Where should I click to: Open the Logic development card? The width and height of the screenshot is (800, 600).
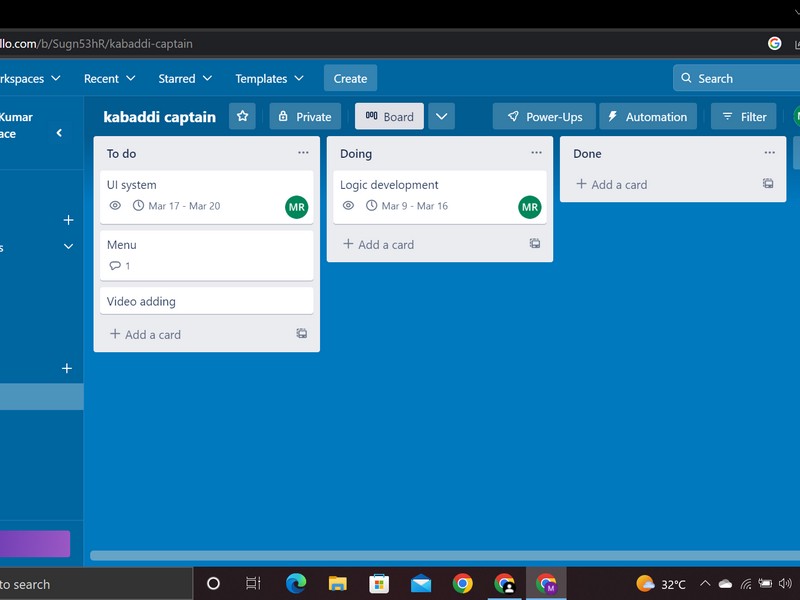(x=440, y=197)
